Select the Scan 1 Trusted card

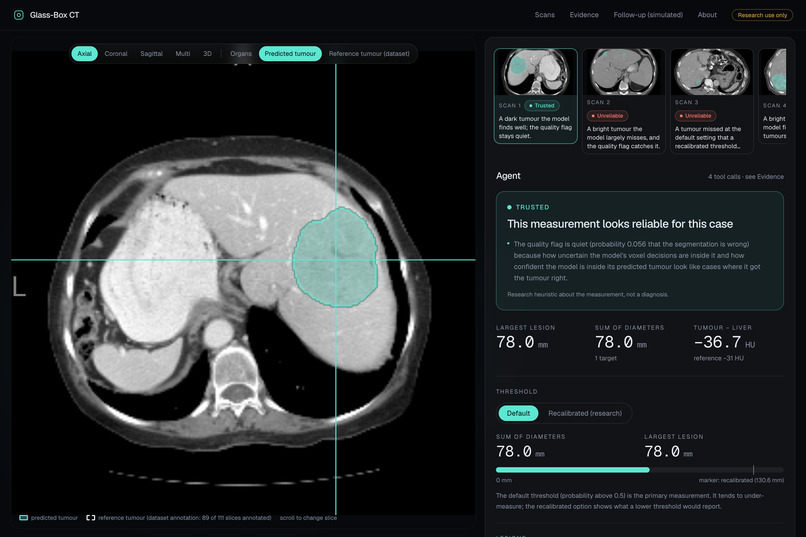coord(536,96)
